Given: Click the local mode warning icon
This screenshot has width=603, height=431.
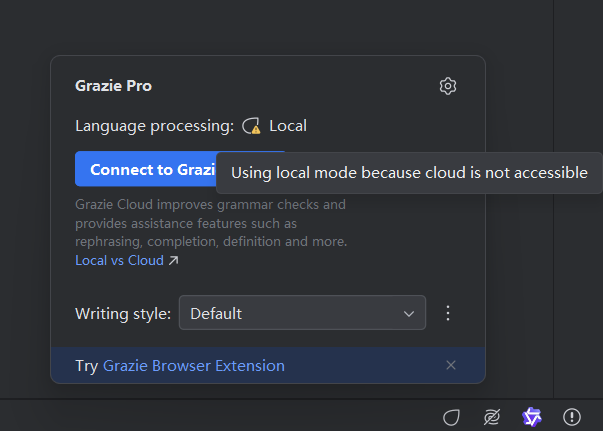Looking at the screenshot, I should pyautogui.click(x=251, y=126).
